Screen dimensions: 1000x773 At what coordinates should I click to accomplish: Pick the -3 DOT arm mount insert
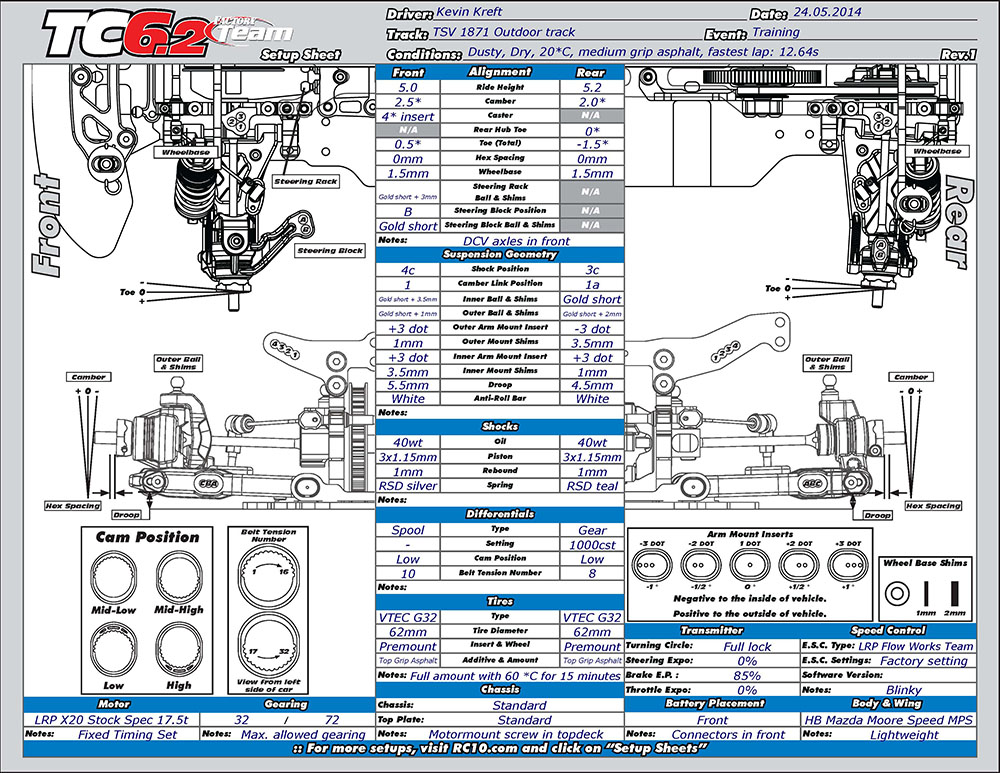[651, 564]
